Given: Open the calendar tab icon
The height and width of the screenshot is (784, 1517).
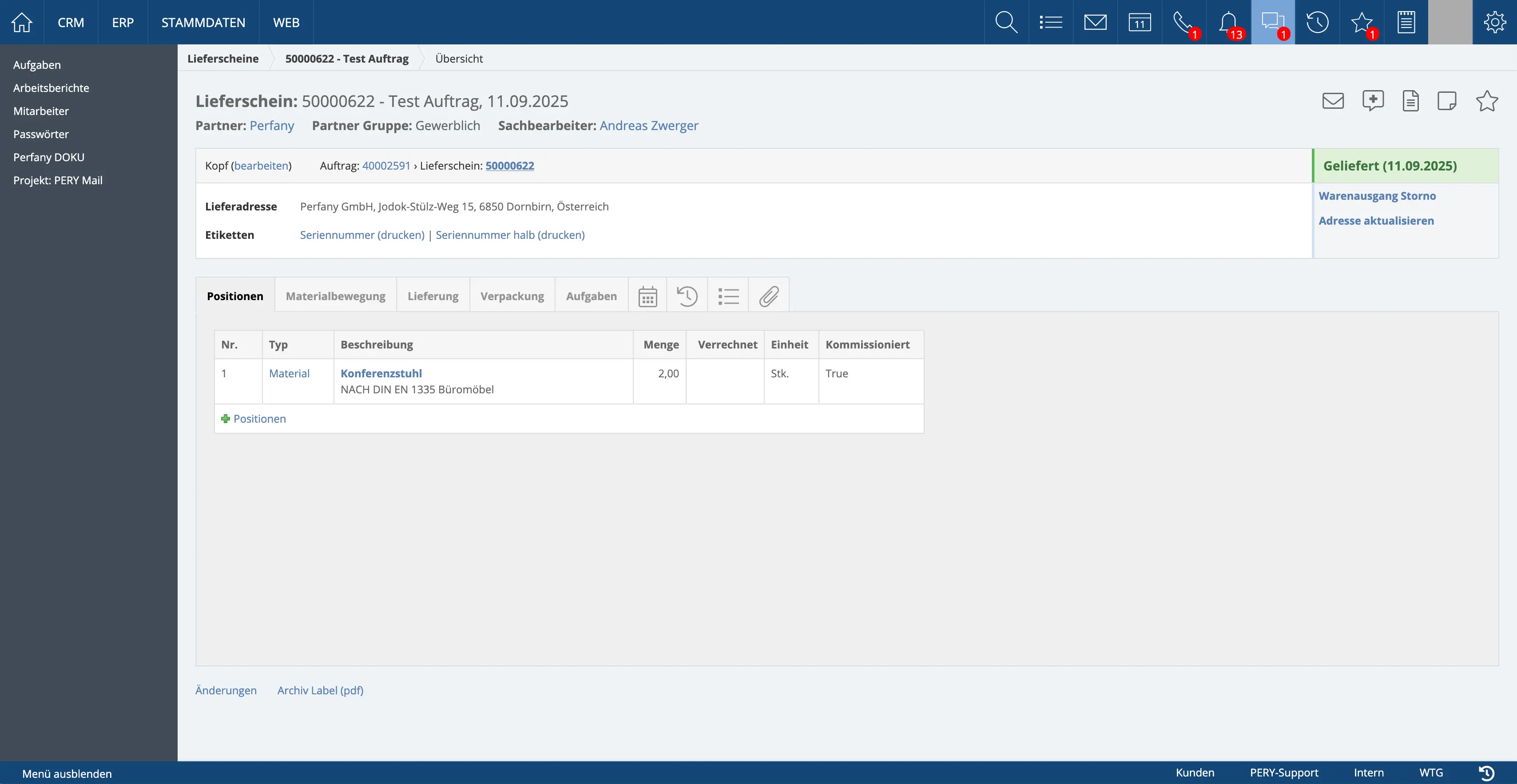Looking at the screenshot, I should point(647,296).
